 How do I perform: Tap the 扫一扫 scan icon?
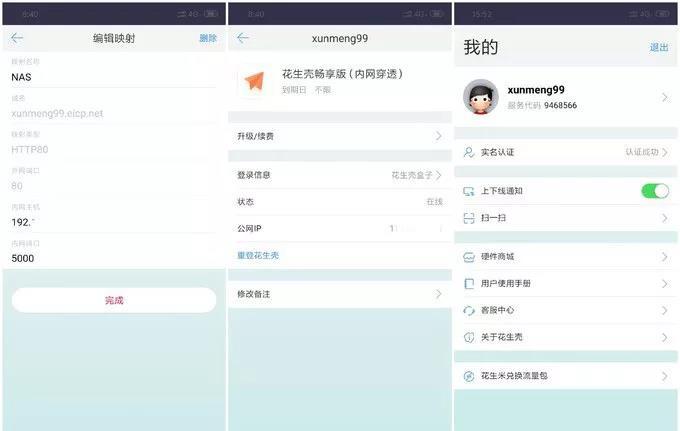pos(469,218)
